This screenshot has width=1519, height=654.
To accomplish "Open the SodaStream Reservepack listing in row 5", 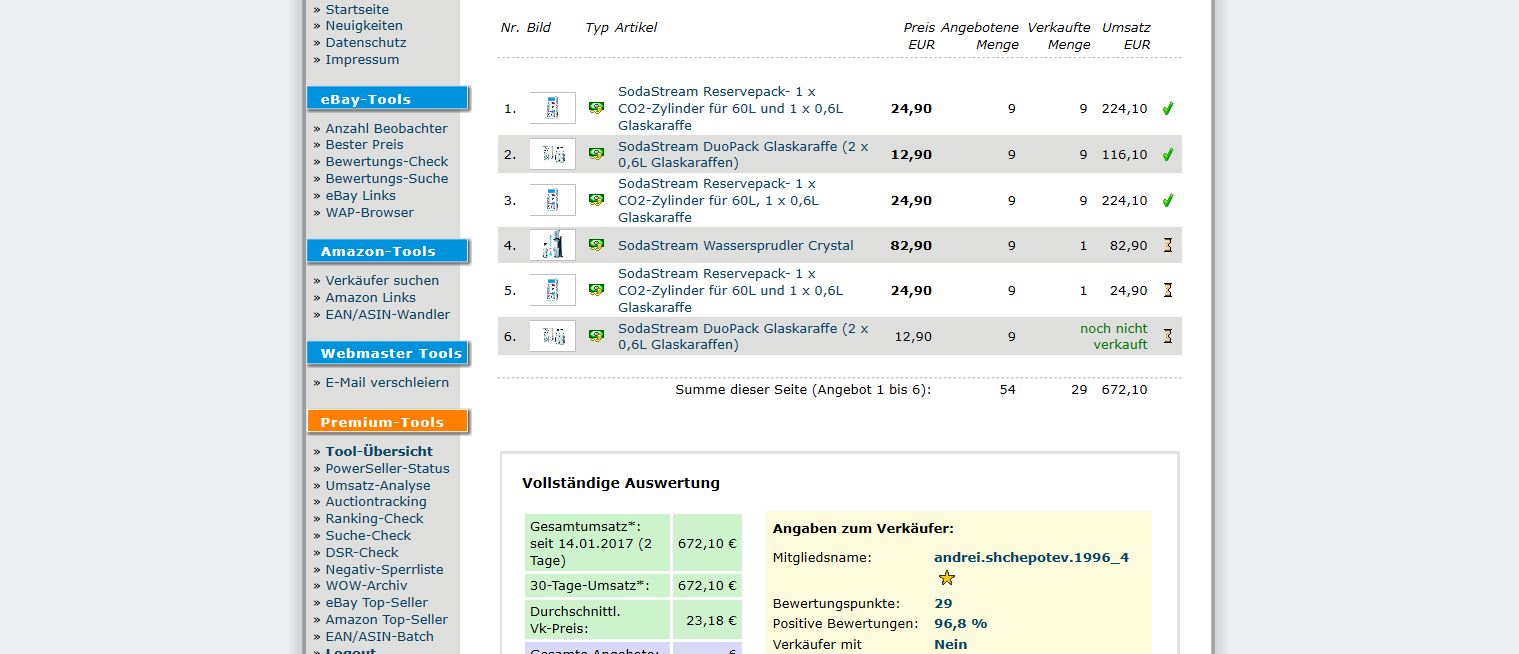I will pyautogui.click(x=730, y=290).
